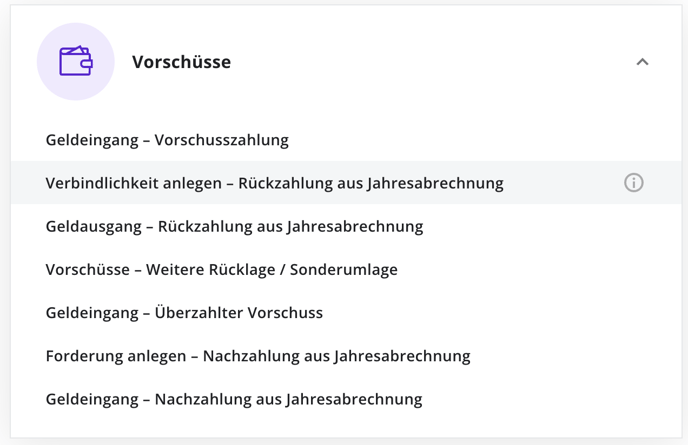Click the Vorschüsse section heading
Image resolution: width=688 pixels, height=445 pixels.
[x=181, y=62]
